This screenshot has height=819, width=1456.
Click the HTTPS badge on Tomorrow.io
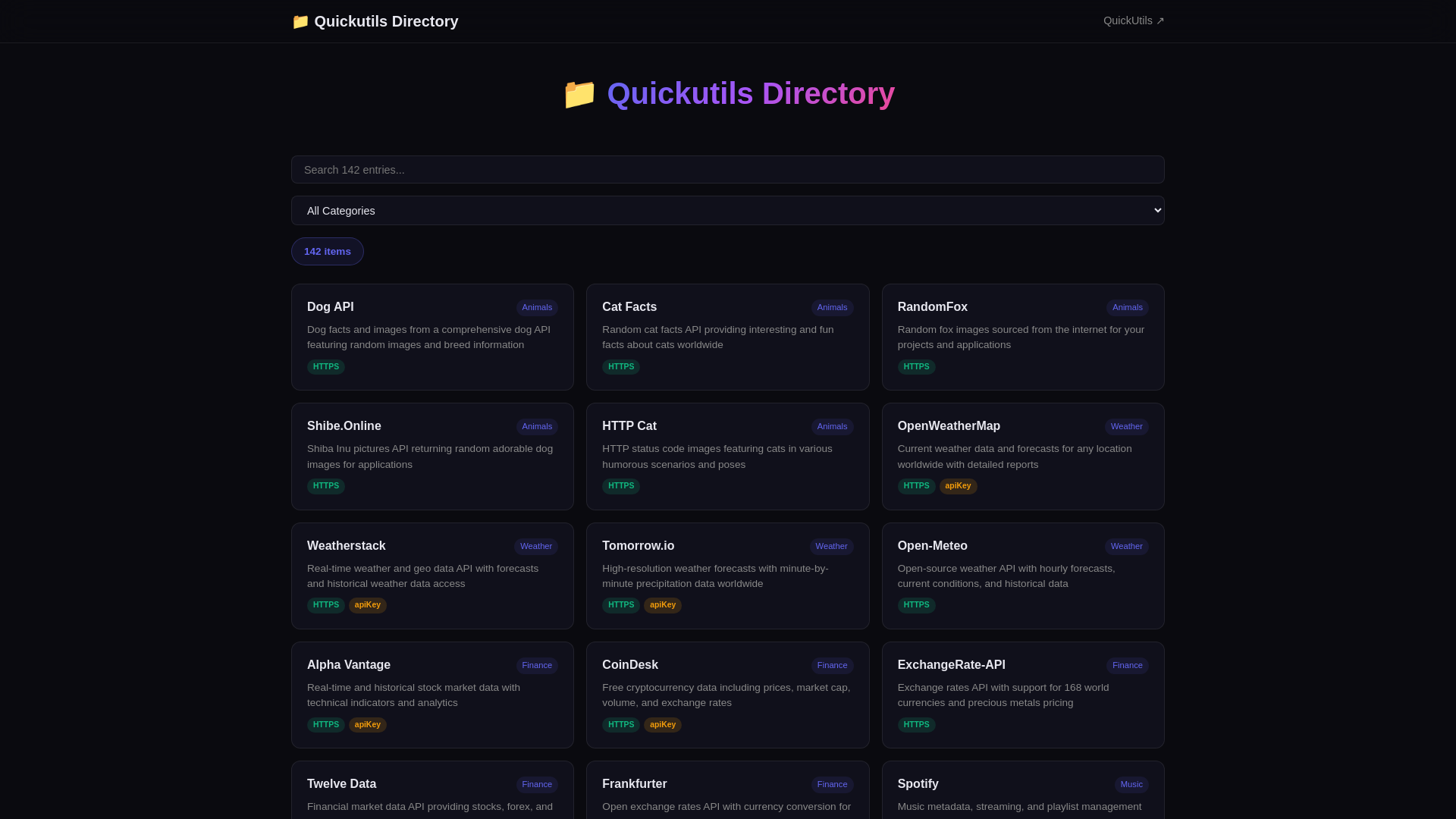(x=621, y=605)
